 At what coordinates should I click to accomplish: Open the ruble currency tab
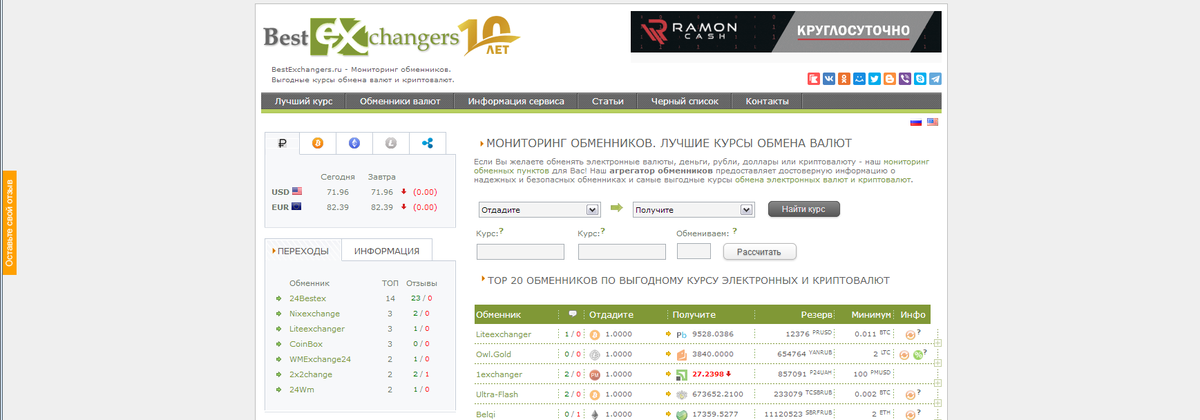click(283, 143)
